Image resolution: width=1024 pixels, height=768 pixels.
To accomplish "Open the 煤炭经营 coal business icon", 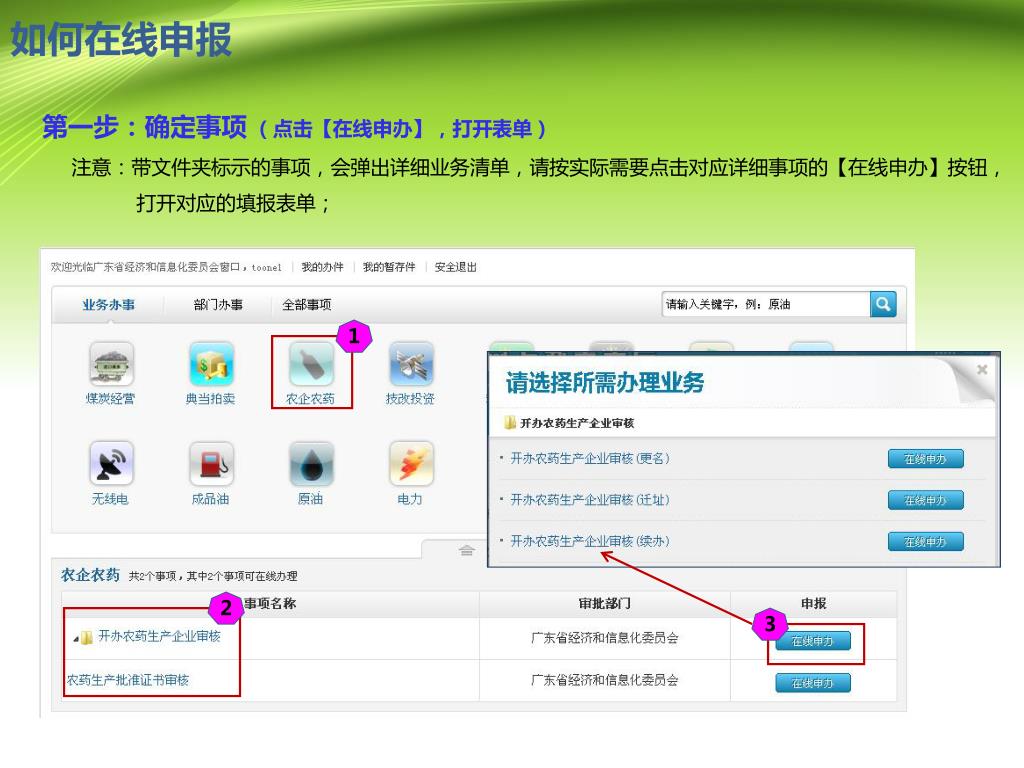I will [x=111, y=364].
